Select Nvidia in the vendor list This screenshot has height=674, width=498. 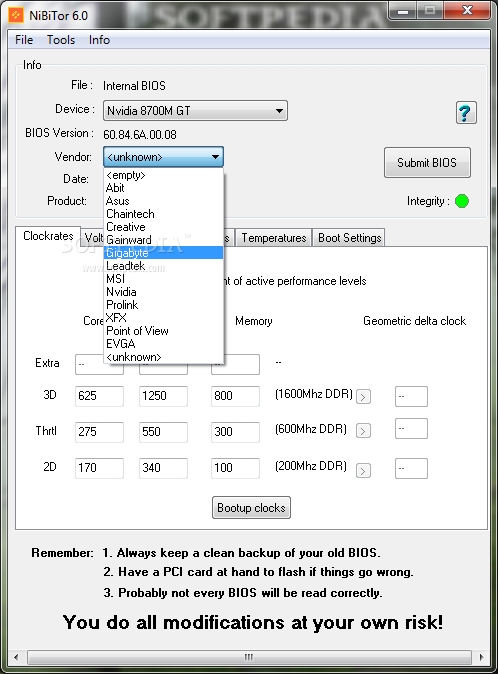pyautogui.click(x=163, y=292)
